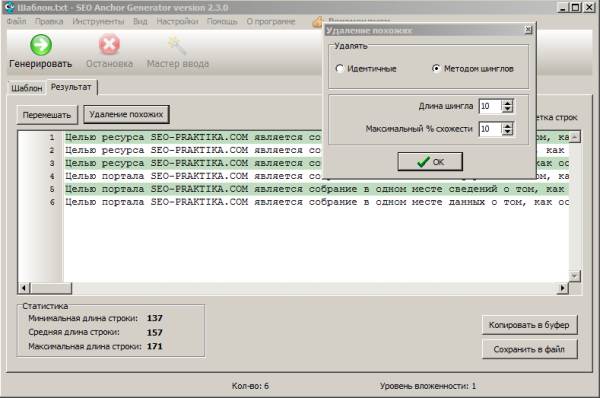Confirm the dialog with OK
The width and height of the screenshot is (600, 398).
(430, 162)
